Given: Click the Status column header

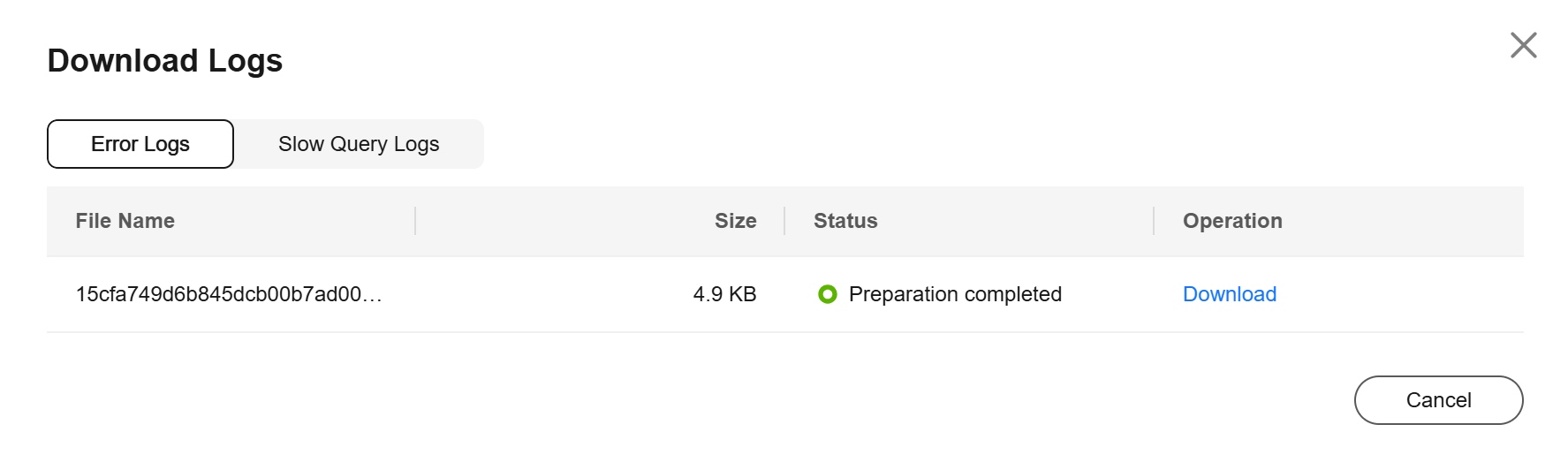Looking at the screenshot, I should tap(845, 221).
